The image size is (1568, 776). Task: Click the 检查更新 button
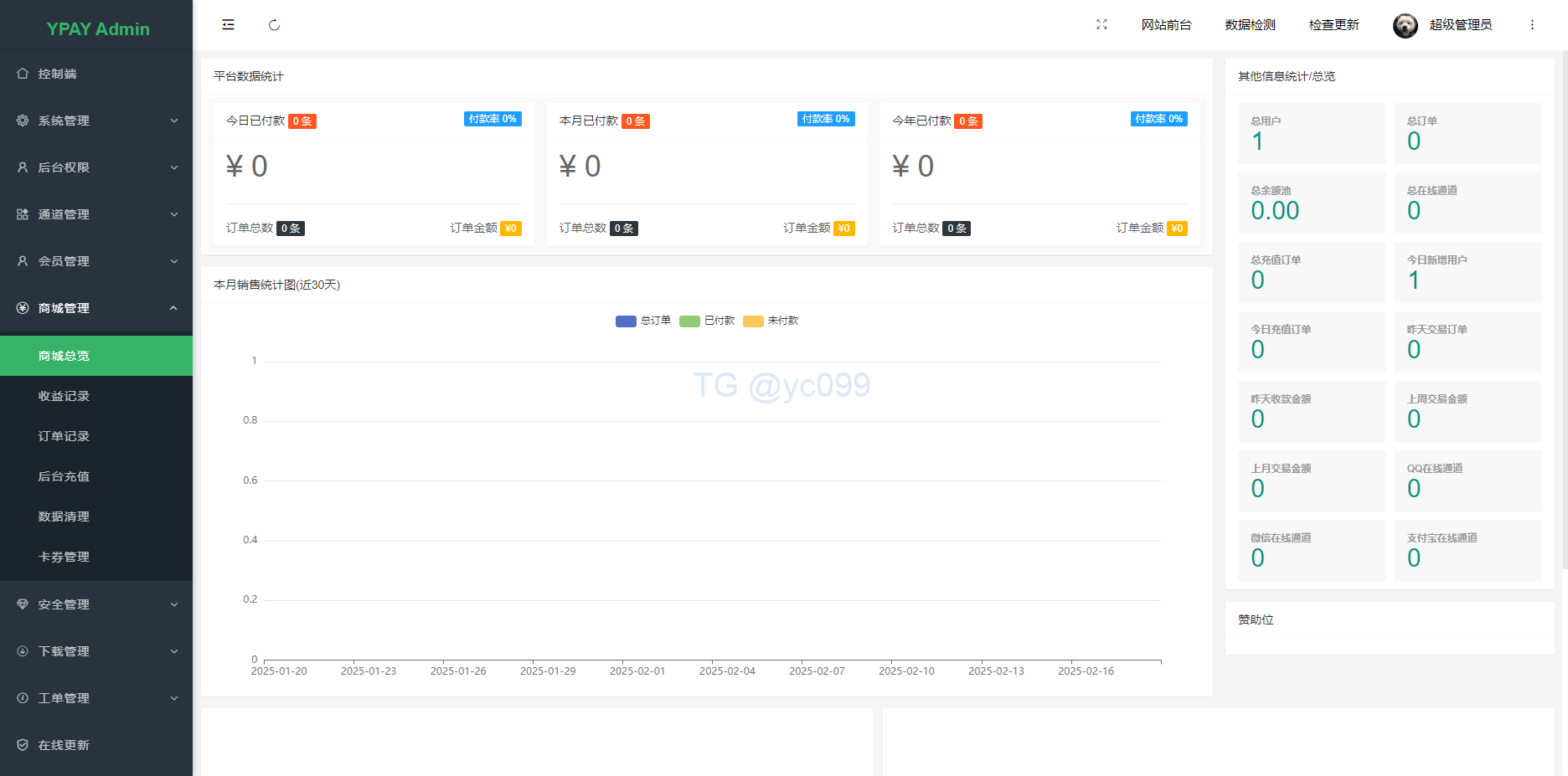coord(1333,24)
